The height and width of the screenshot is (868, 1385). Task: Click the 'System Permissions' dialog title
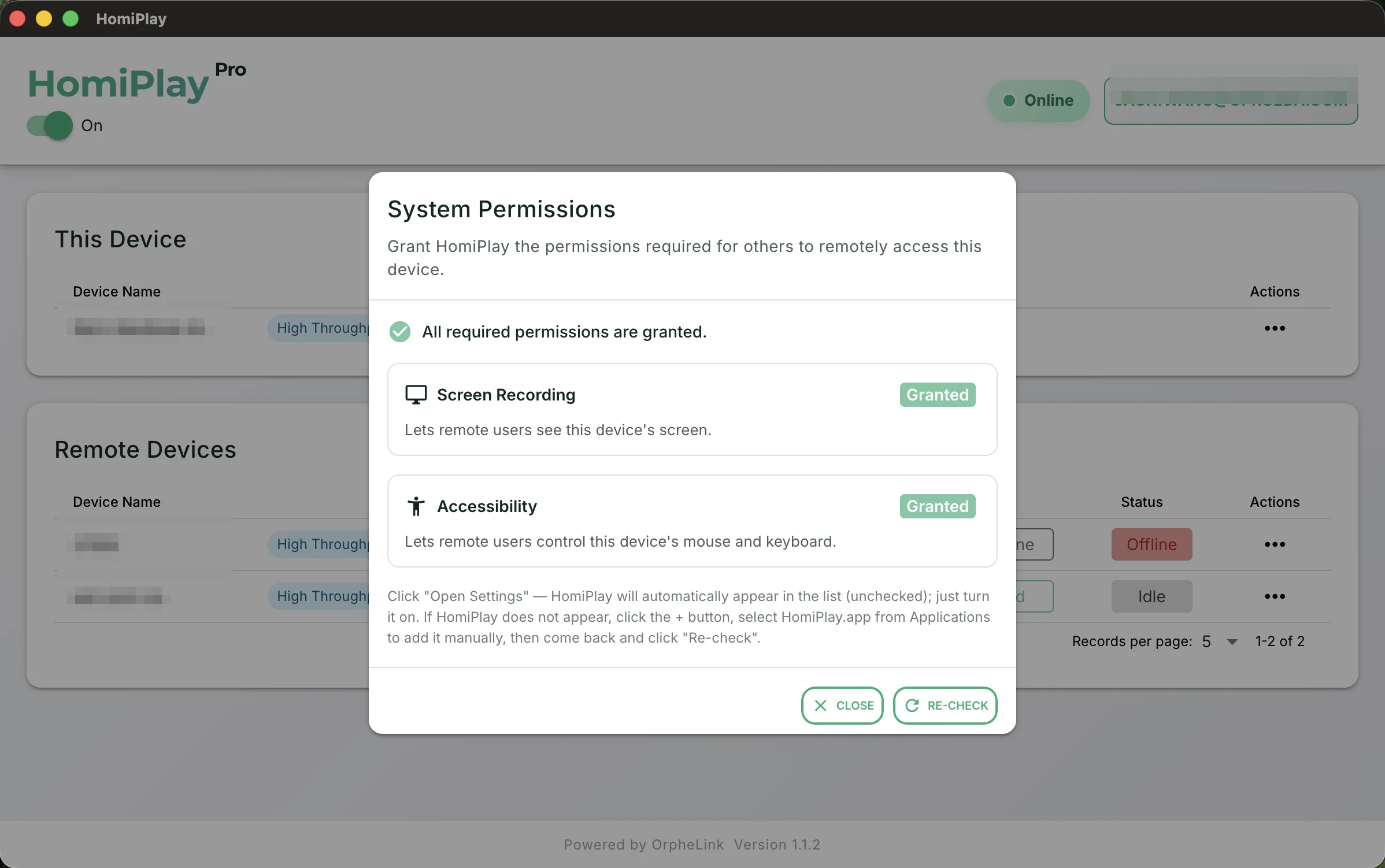[x=501, y=209]
